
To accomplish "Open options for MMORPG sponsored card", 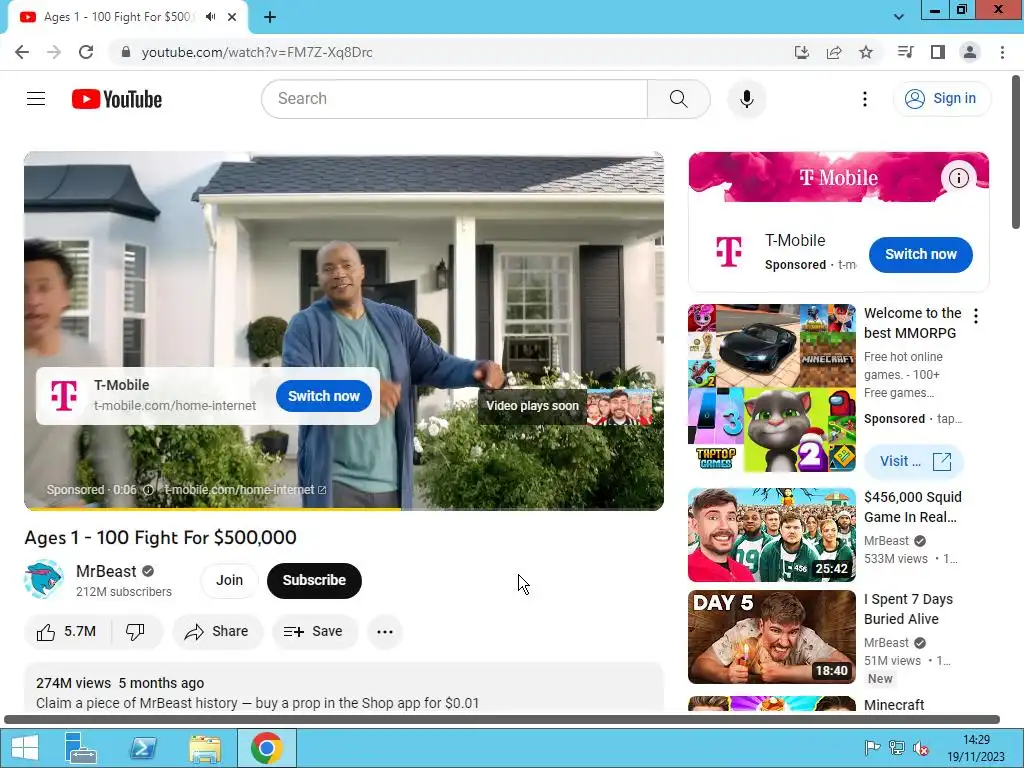I will (976, 316).
